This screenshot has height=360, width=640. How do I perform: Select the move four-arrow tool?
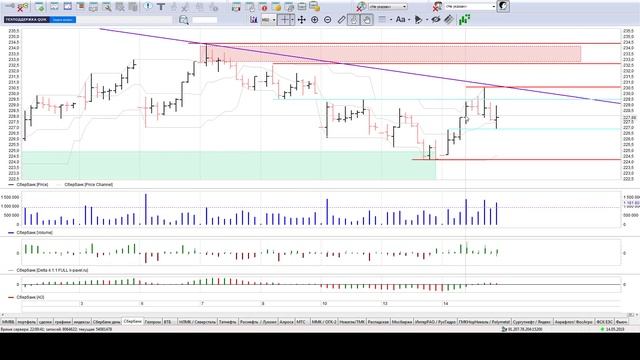click(x=302, y=20)
